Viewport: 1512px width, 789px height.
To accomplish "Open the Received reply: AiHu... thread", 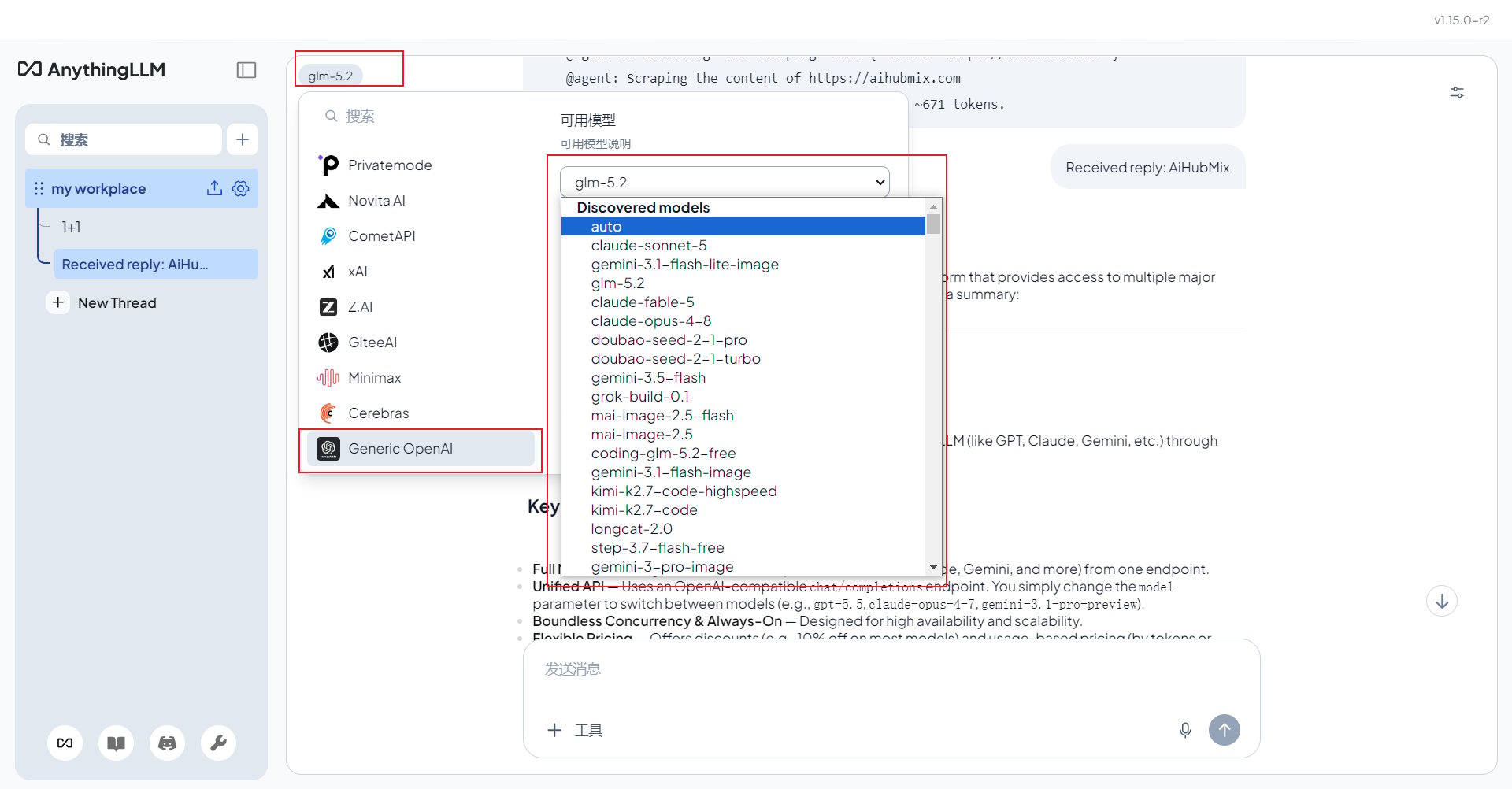I will click(156, 264).
